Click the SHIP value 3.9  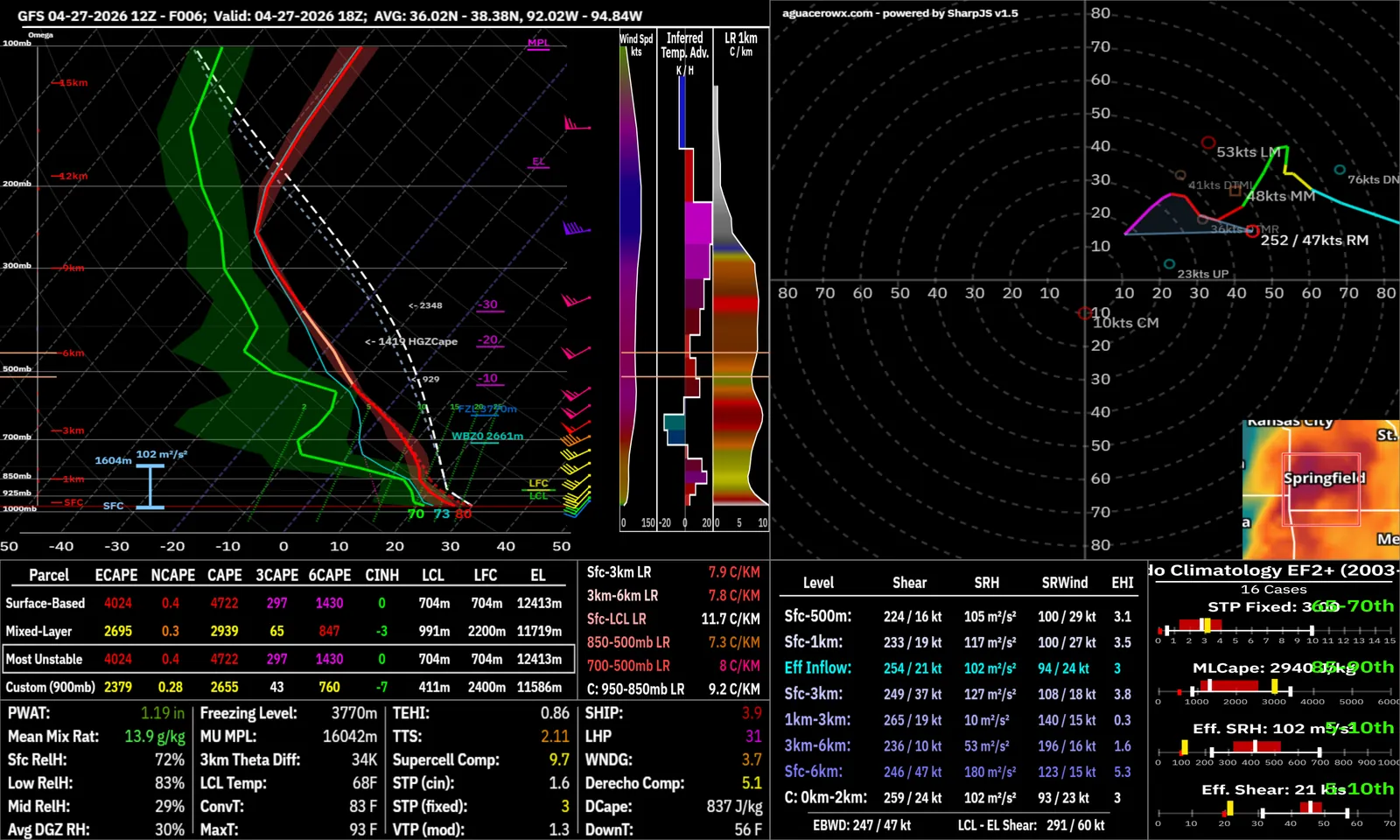tap(752, 713)
